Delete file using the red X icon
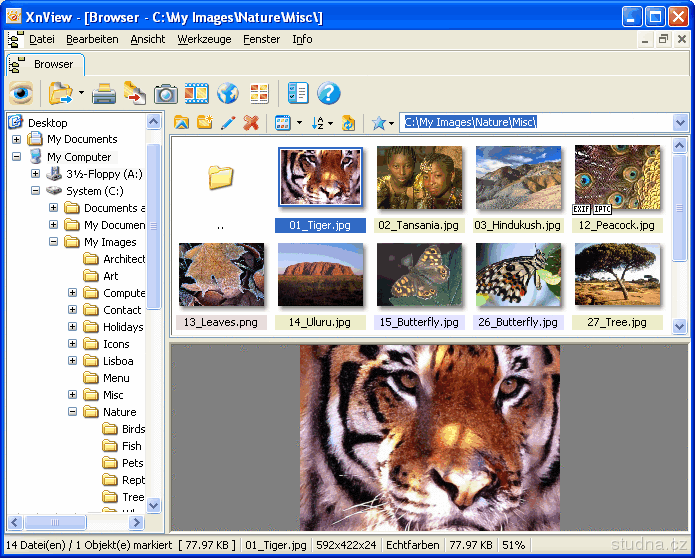The height and width of the screenshot is (558, 695). pos(251,123)
